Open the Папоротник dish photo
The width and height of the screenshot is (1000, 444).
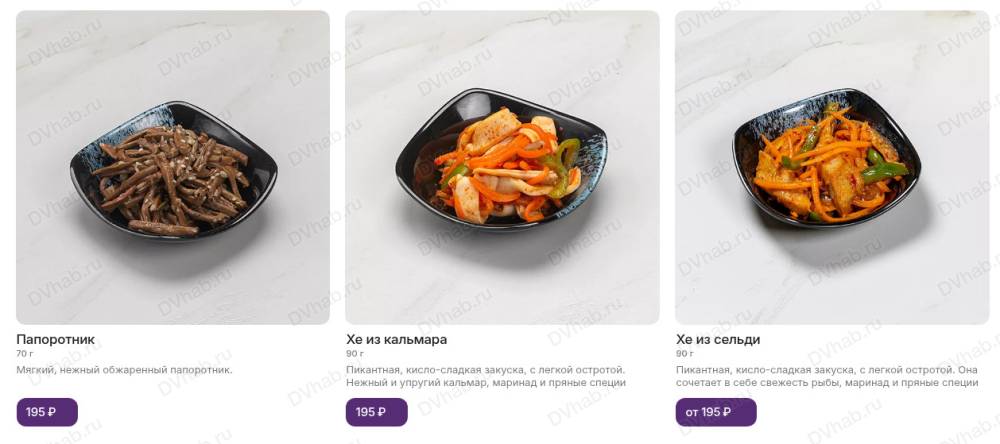[x=173, y=167]
